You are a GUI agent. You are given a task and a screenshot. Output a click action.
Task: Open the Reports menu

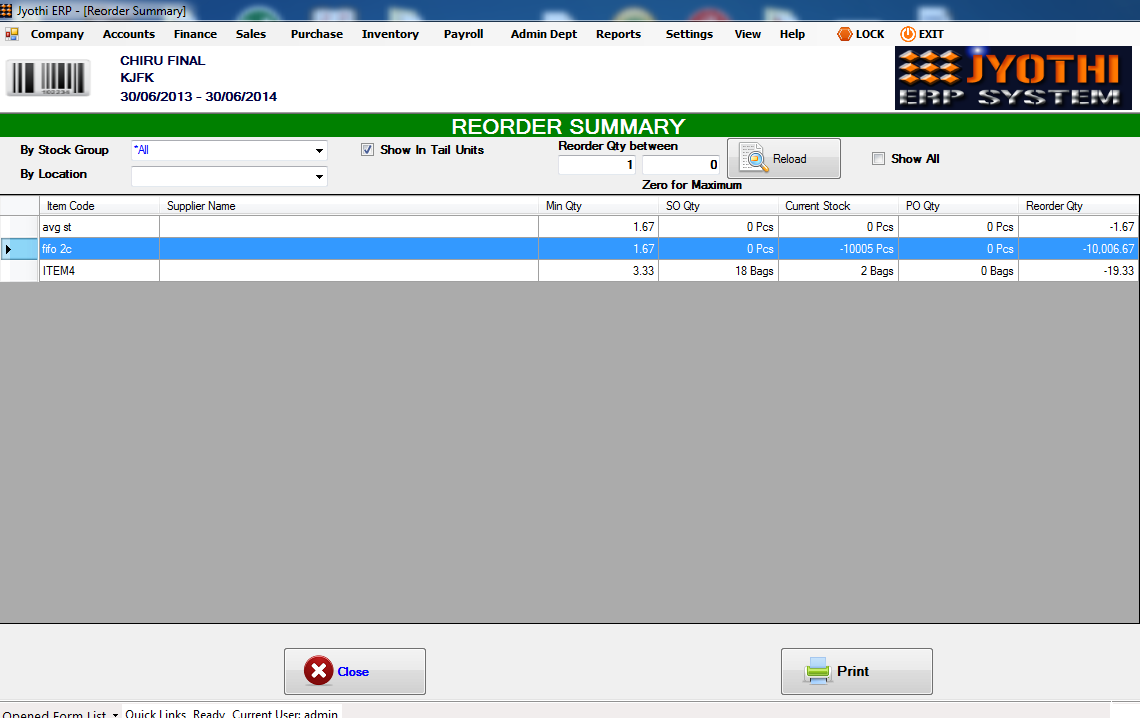(x=617, y=33)
